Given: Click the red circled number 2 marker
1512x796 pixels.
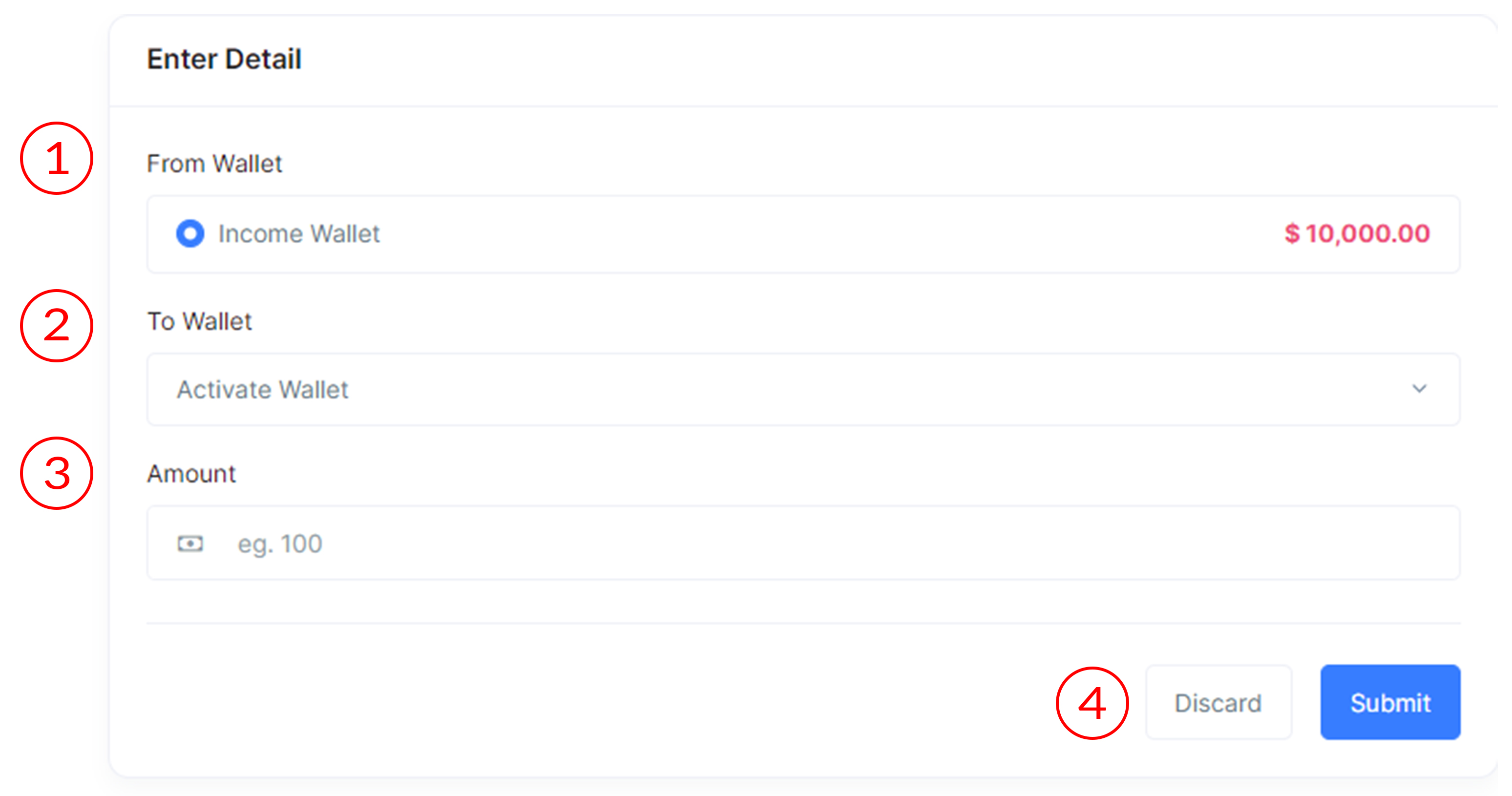Looking at the screenshot, I should [57, 326].
